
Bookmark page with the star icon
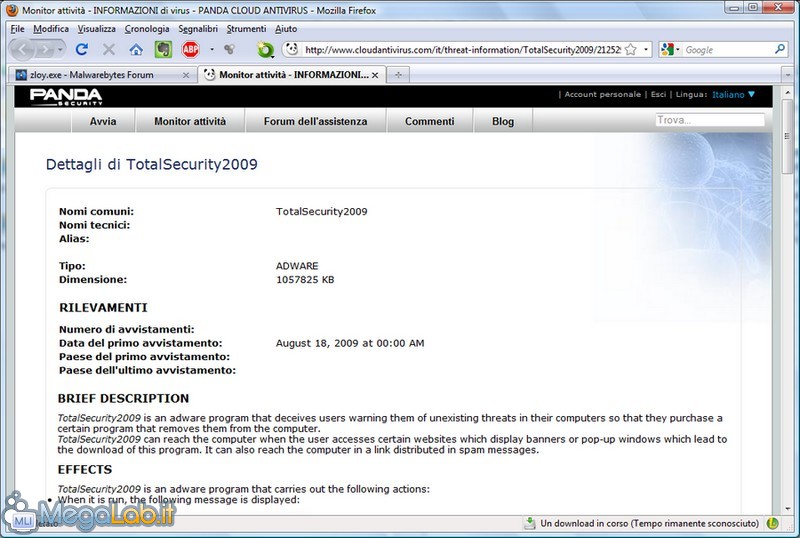631,49
